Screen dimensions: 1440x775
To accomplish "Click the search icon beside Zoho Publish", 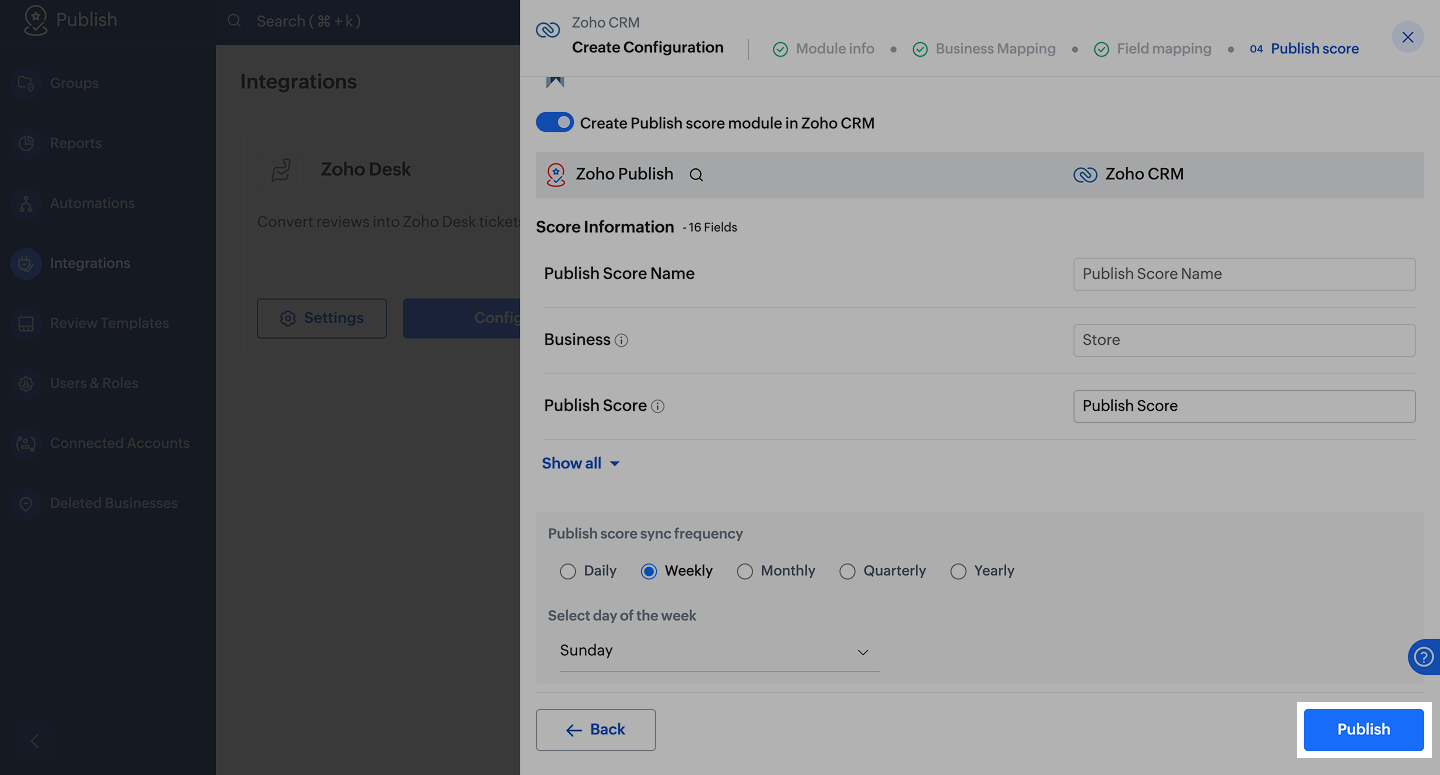I will pos(696,175).
